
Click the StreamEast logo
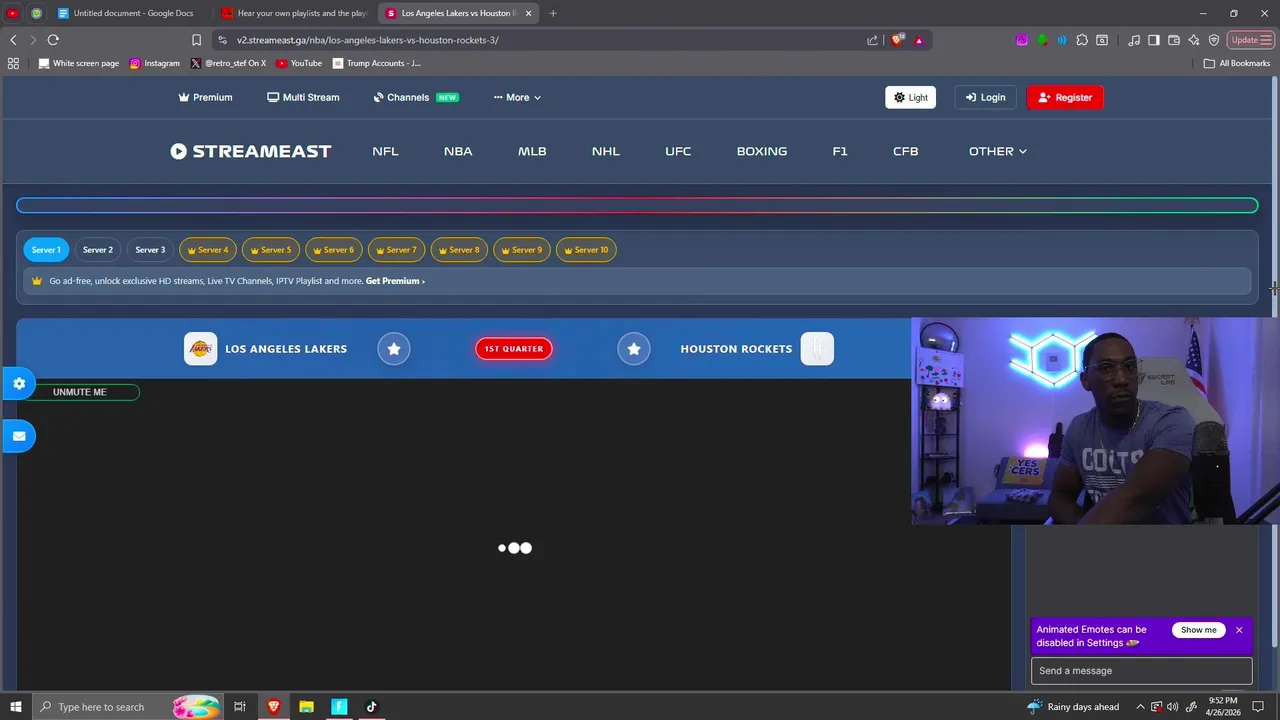pyautogui.click(x=250, y=151)
